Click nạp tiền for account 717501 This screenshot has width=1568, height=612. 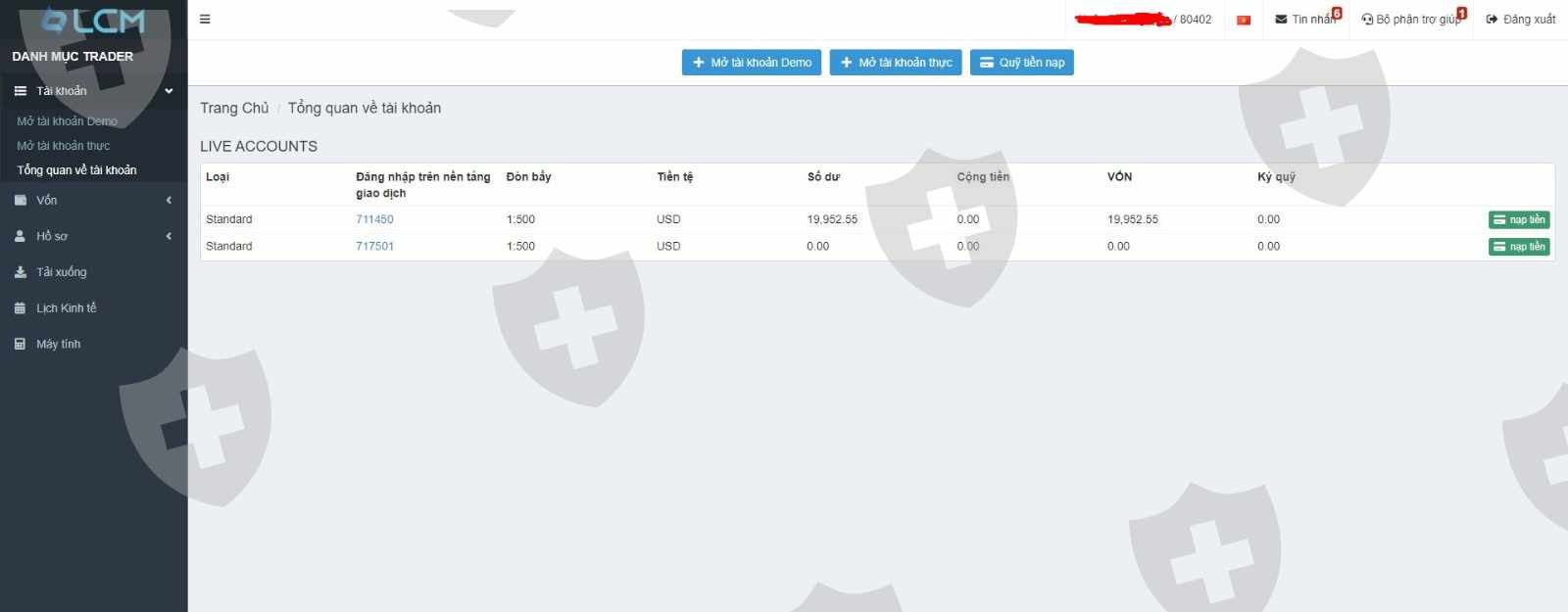coord(1518,247)
